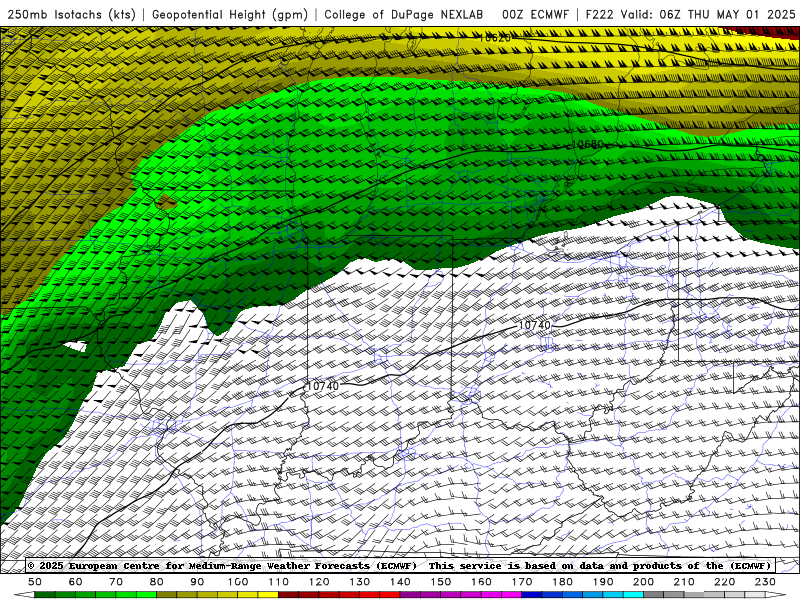Click the legend value 130
This screenshot has height=600, width=800.
(359, 582)
